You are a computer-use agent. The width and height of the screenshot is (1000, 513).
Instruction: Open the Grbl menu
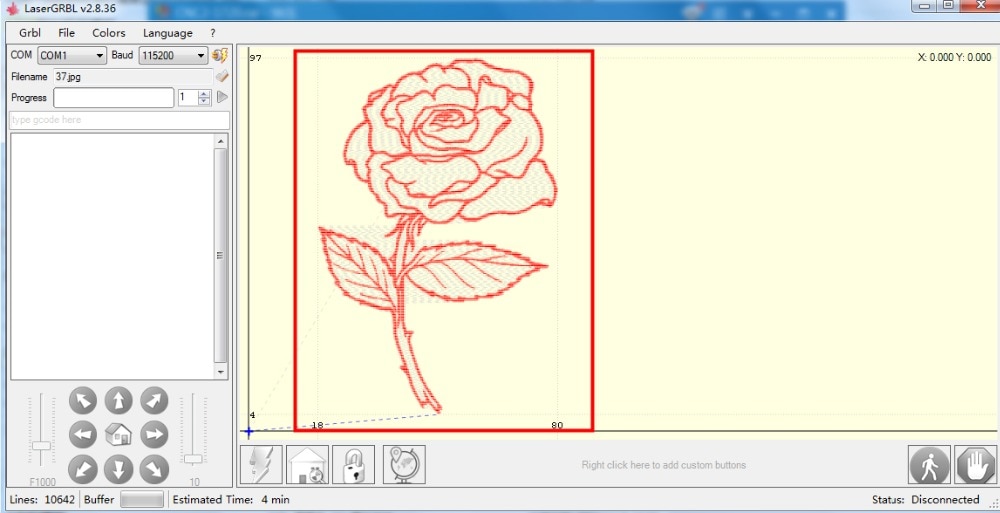click(30, 33)
